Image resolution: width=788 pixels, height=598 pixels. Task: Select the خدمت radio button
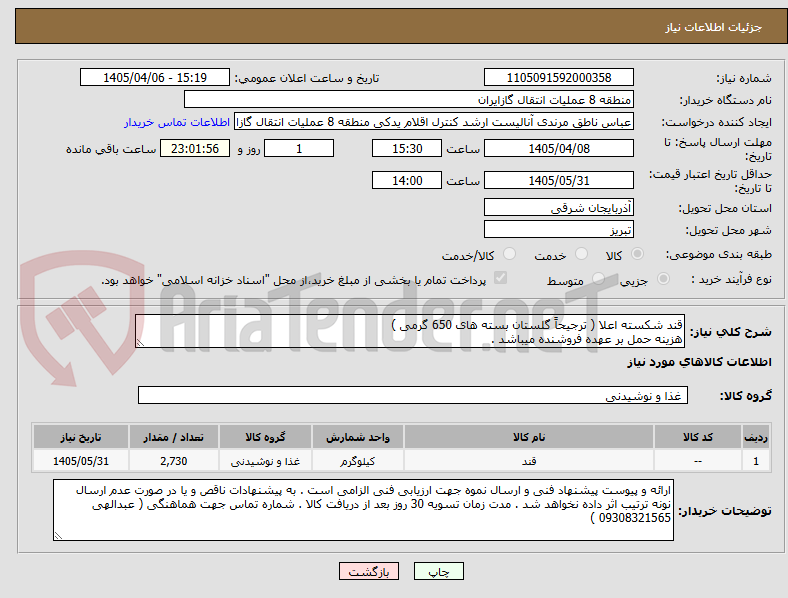tap(581, 254)
